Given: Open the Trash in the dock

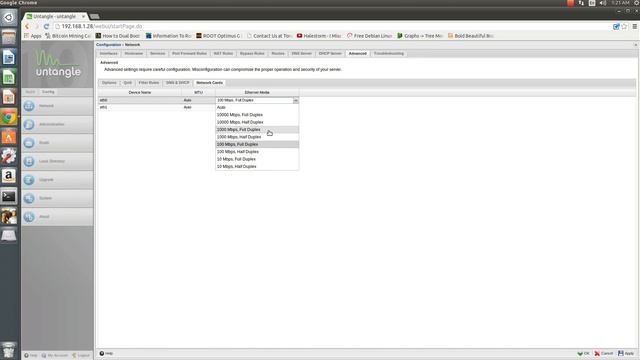Looking at the screenshot, I should point(9,350).
